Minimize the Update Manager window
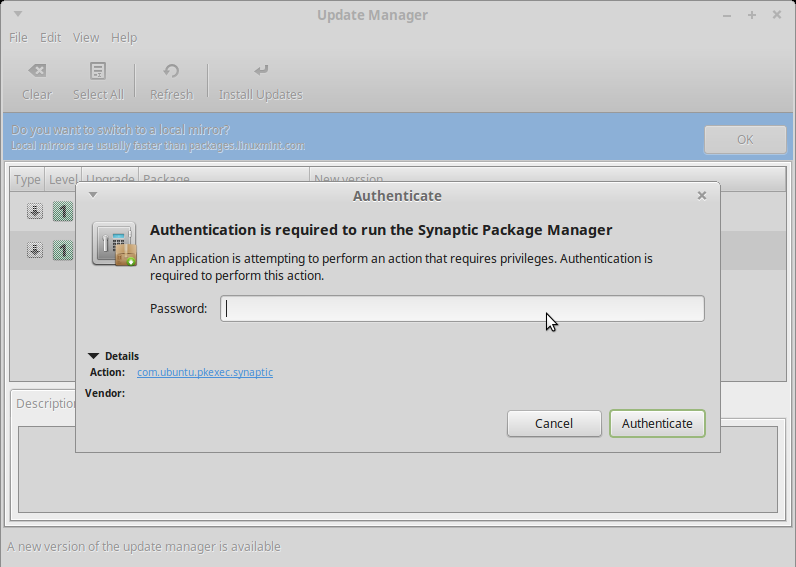796x567 pixels. point(727,15)
